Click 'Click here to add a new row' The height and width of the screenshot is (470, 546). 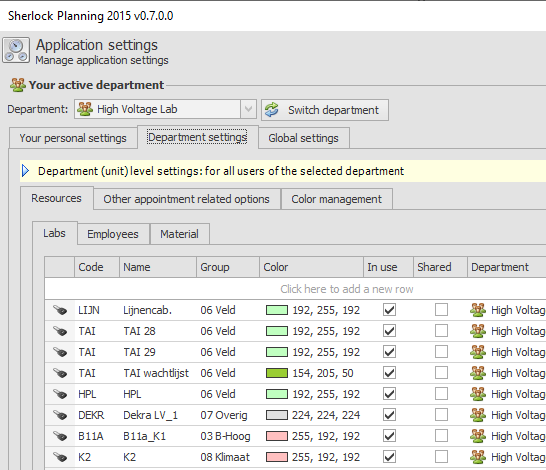tap(347, 289)
